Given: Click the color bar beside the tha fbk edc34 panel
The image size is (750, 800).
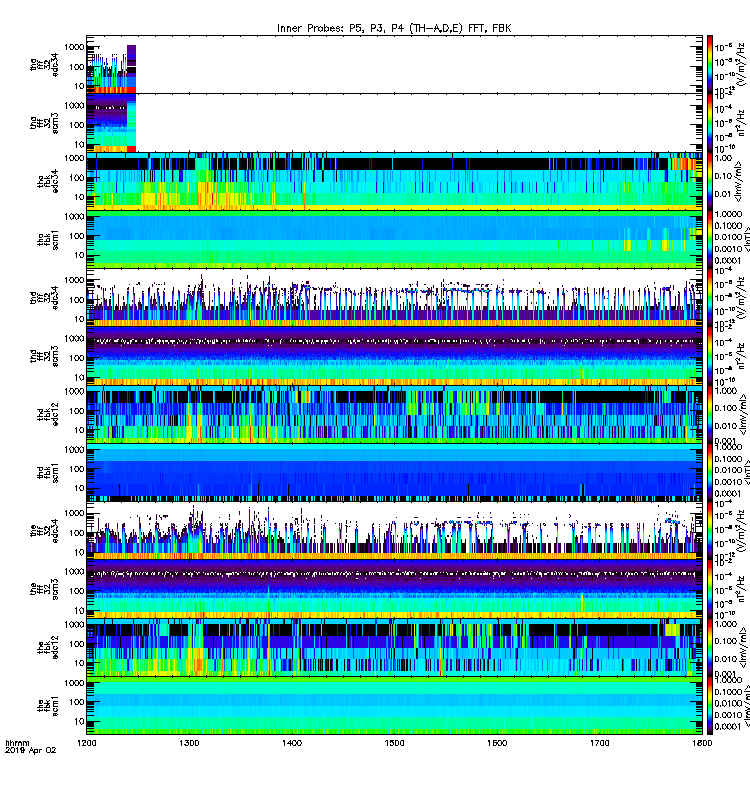Looking at the screenshot, I should click(x=710, y=181).
